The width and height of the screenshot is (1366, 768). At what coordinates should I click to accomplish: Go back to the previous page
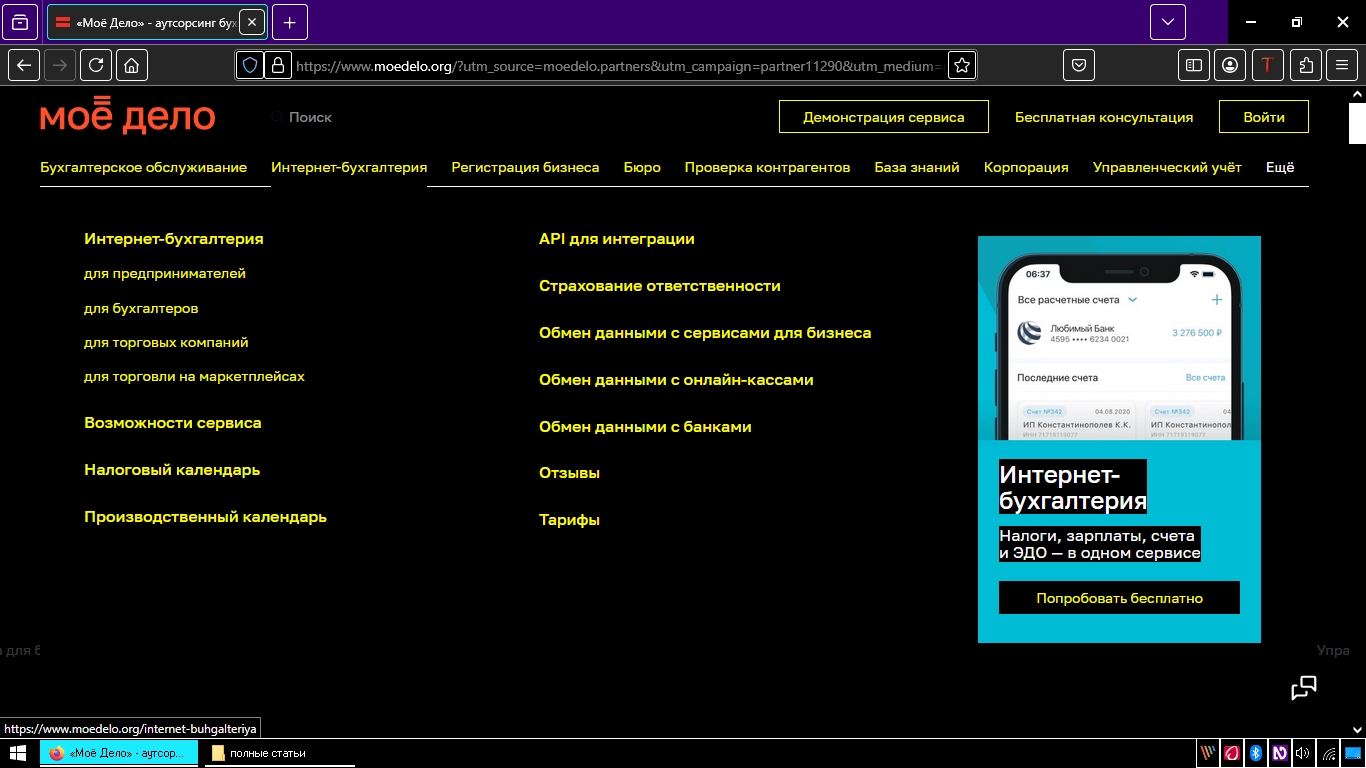24,65
